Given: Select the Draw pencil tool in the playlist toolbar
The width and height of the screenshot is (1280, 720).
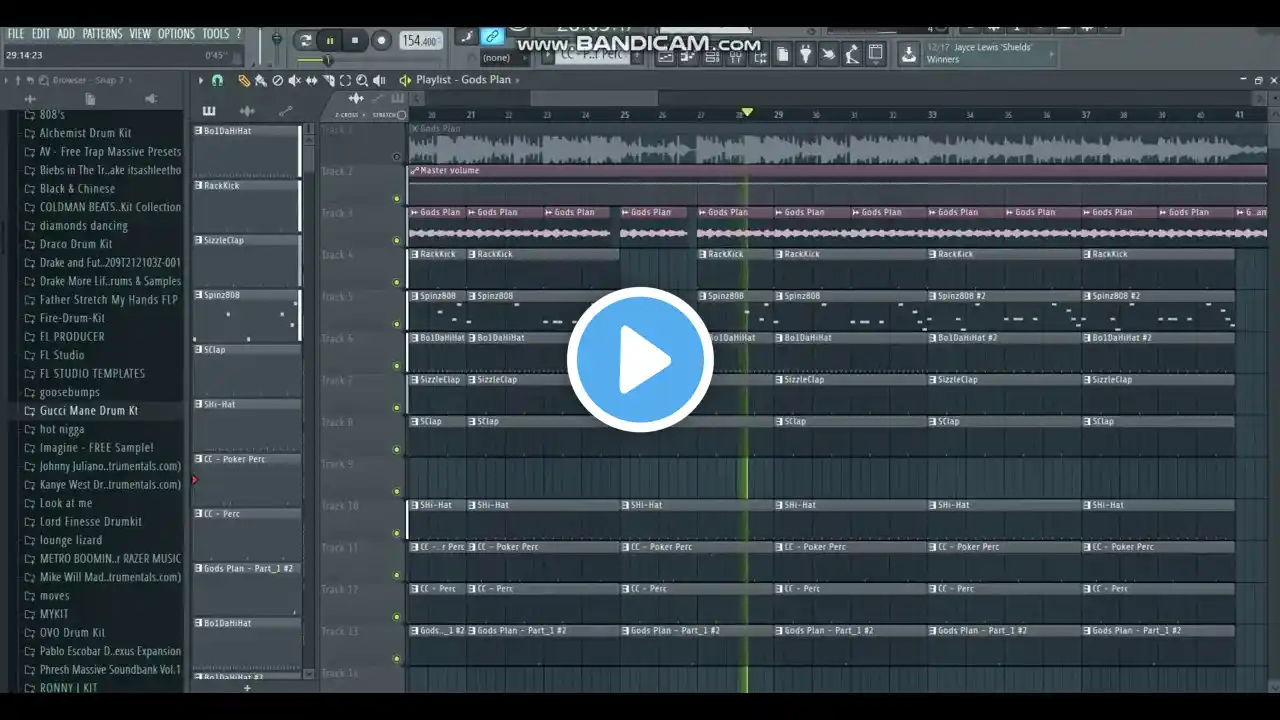Looking at the screenshot, I should point(243,80).
